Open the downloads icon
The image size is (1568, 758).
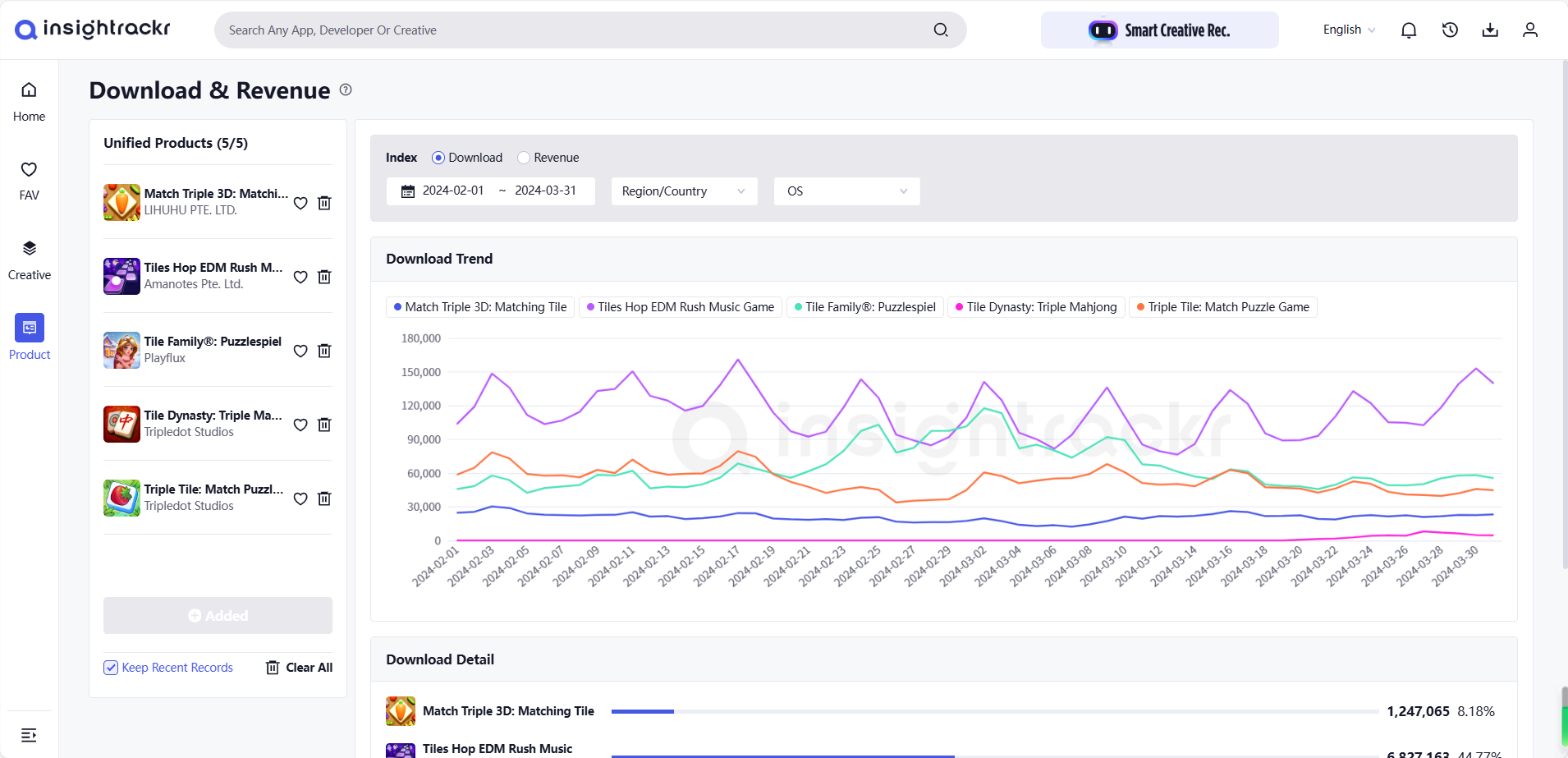[x=1490, y=30]
